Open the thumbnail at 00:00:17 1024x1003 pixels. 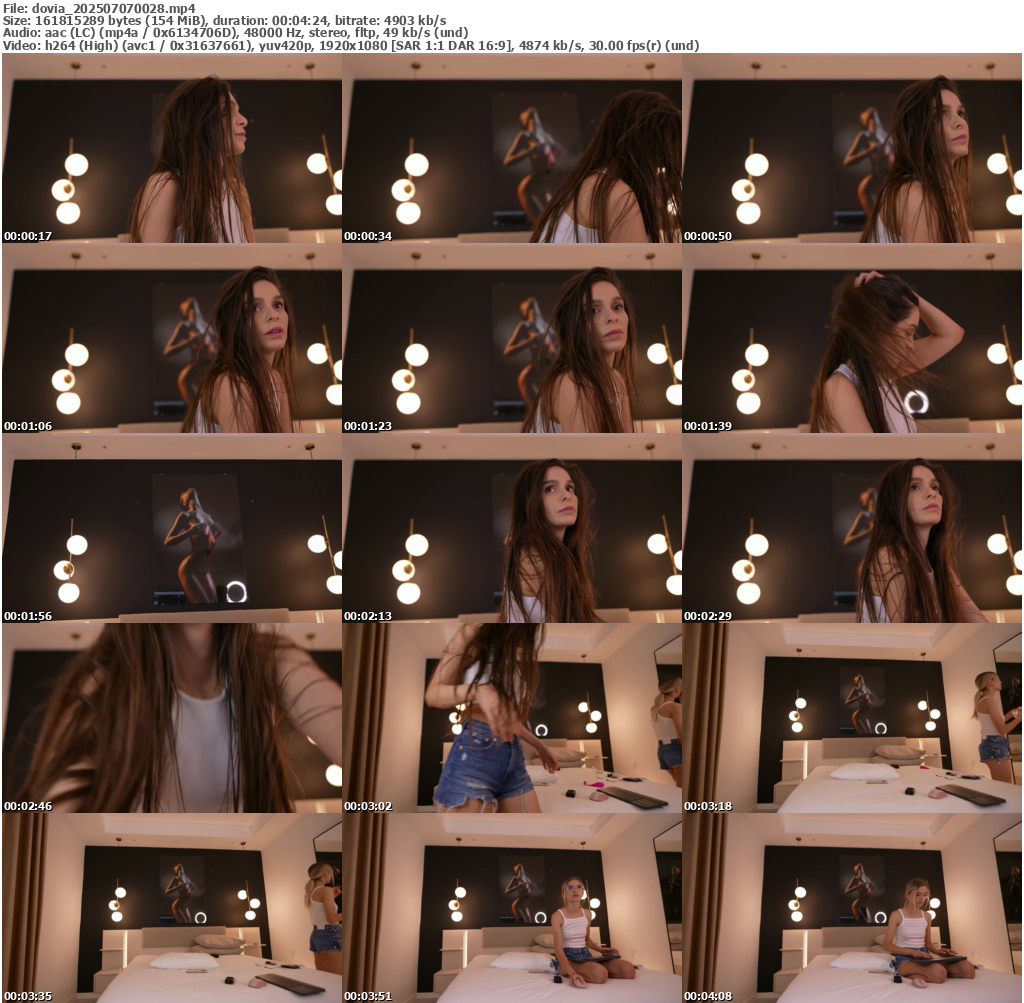(x=172, y=148)
